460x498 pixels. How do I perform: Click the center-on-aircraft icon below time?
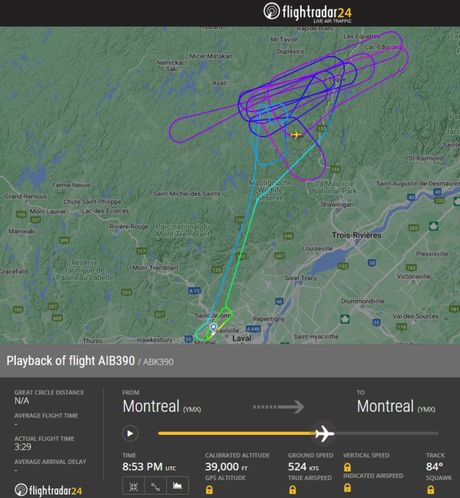133,487
